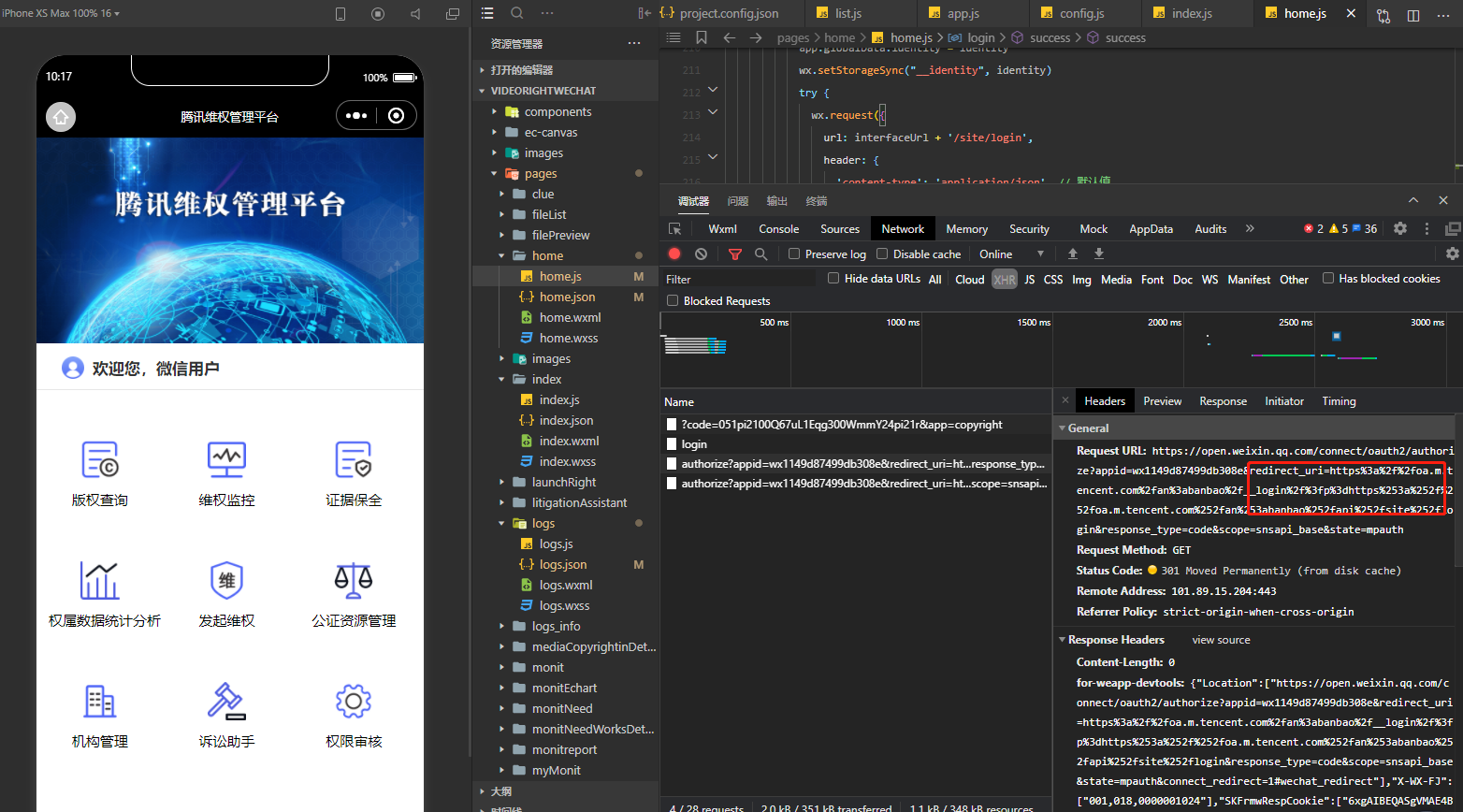Select the ?code=051pi... request row
The width and height of the screenshot is (1463, 812).
(856, 424)
